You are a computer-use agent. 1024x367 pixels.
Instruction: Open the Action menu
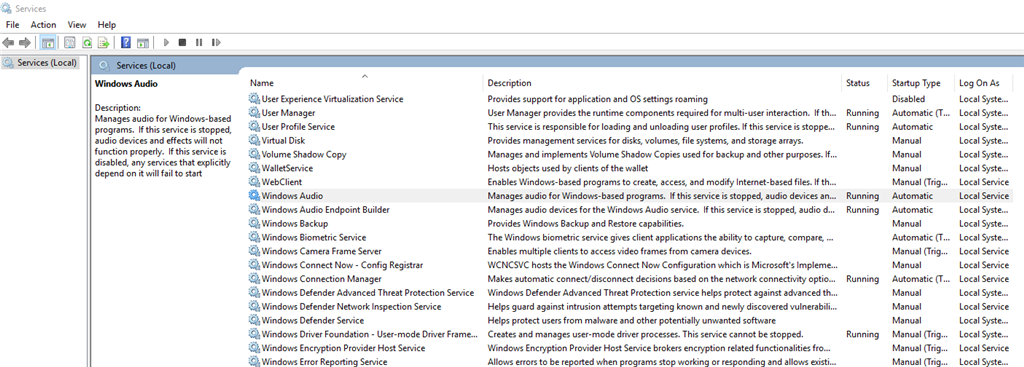(x=44, y=25)
